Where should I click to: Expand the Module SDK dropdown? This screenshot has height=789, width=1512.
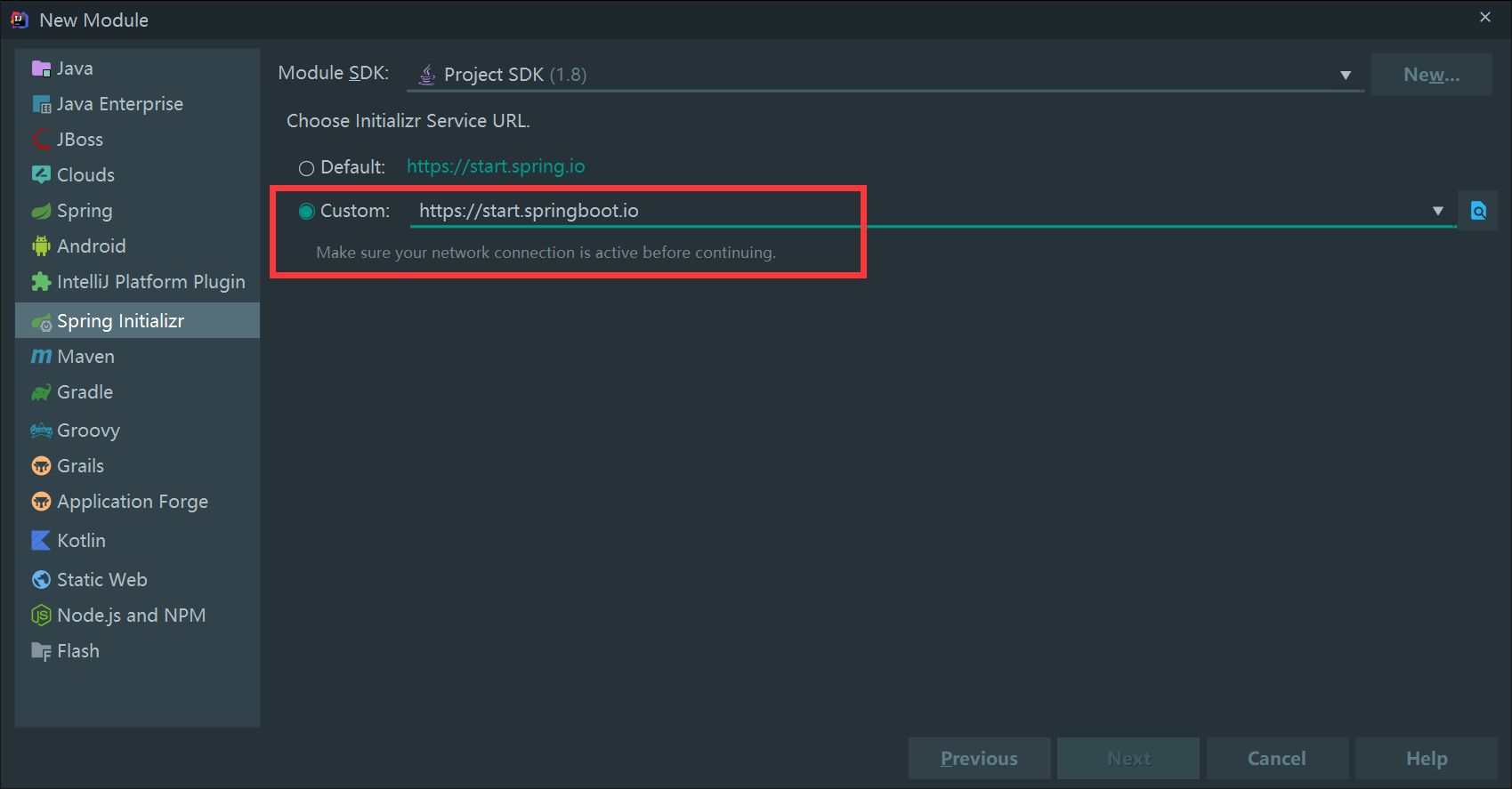[1345, 76]
